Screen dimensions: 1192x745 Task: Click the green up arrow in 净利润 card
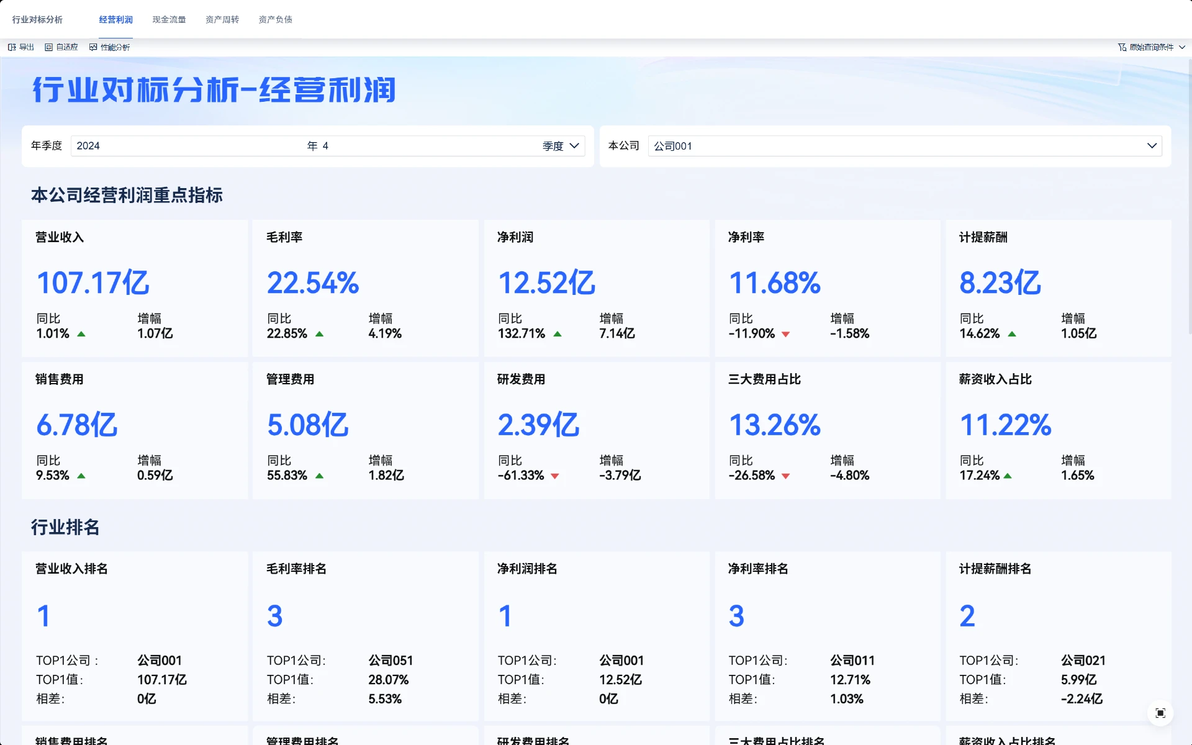click(x=557, y=334)
